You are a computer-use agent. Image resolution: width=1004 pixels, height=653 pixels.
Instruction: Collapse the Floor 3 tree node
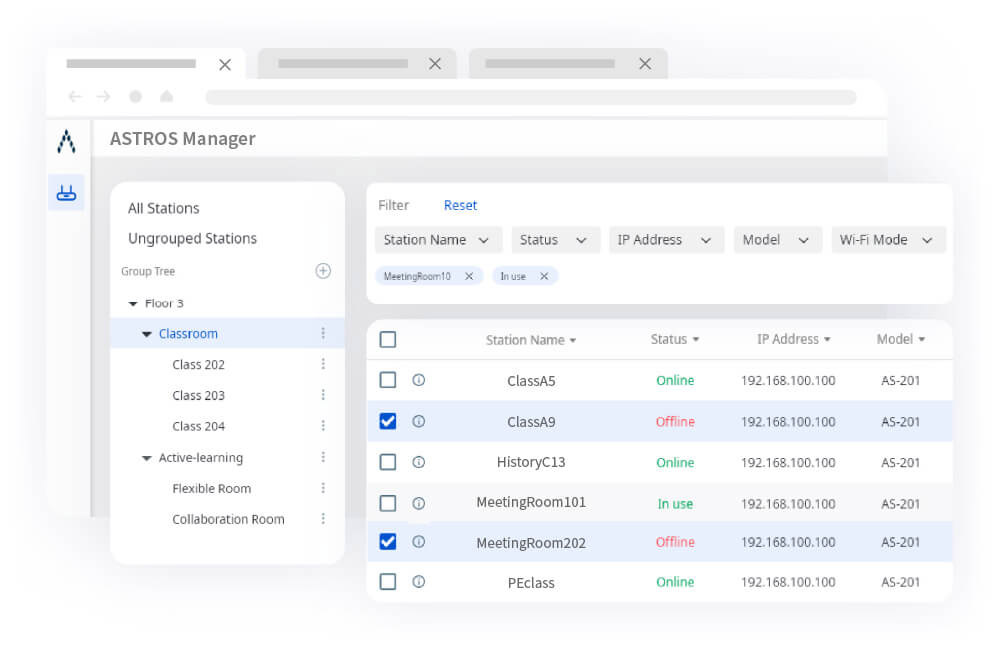click(133, 303)
